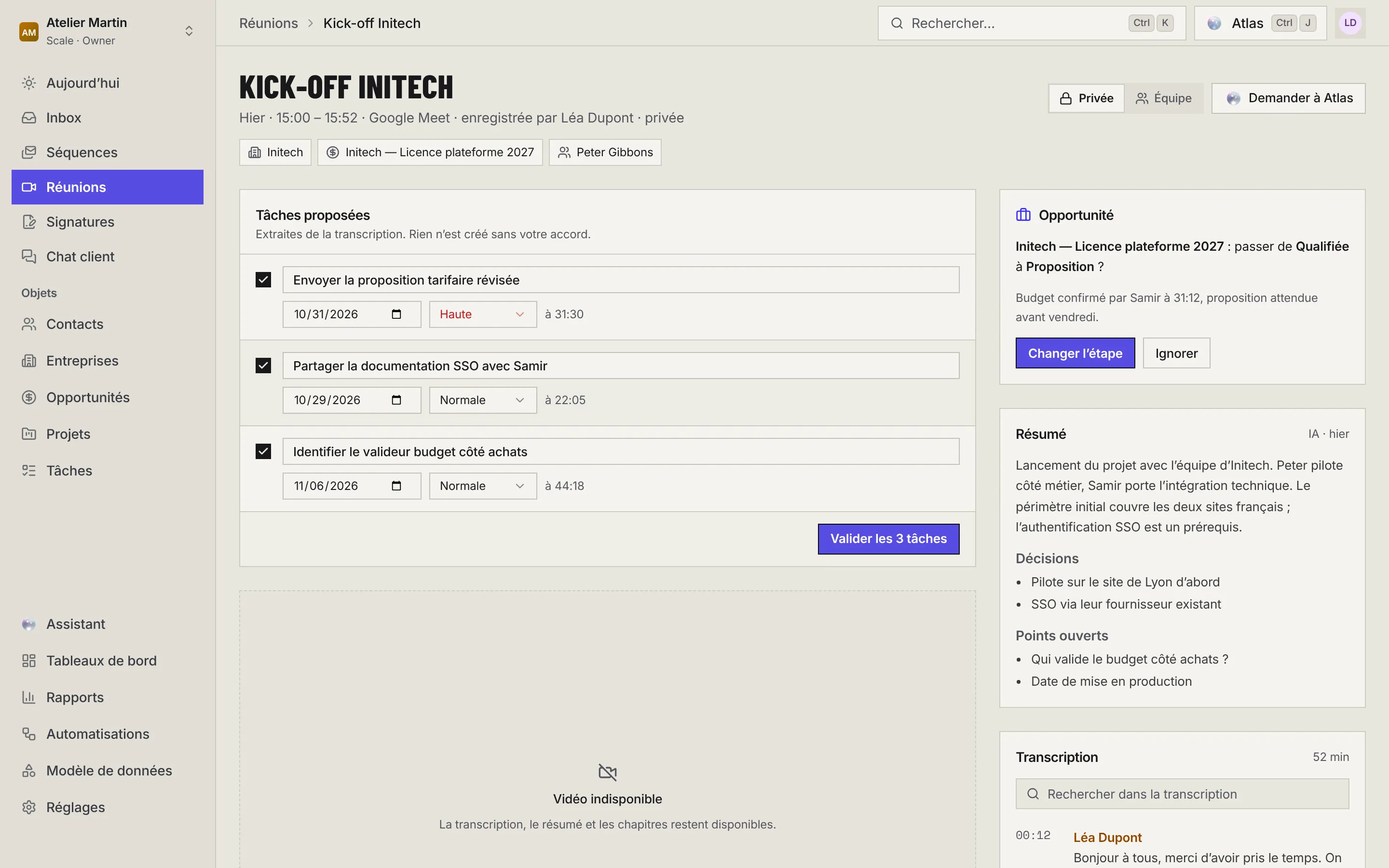The height and width of the screenshot is (868, 1389).
Task: Click the Demander à Atlas button
Action: pos(1289,98)
